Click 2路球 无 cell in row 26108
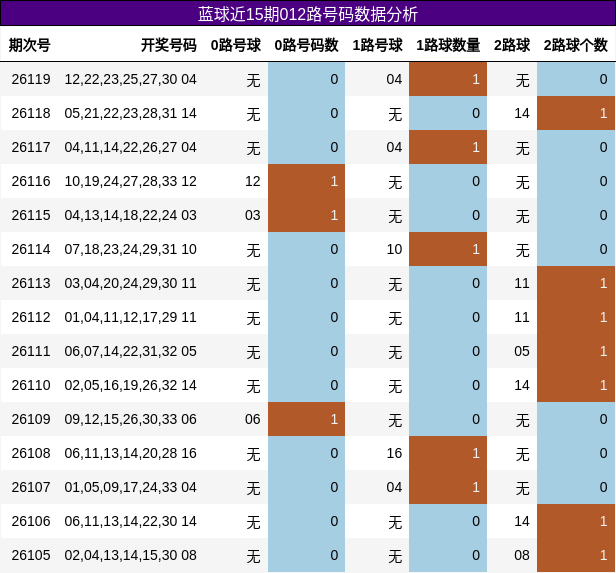The image size is (616, 573). tap(522, 454)
